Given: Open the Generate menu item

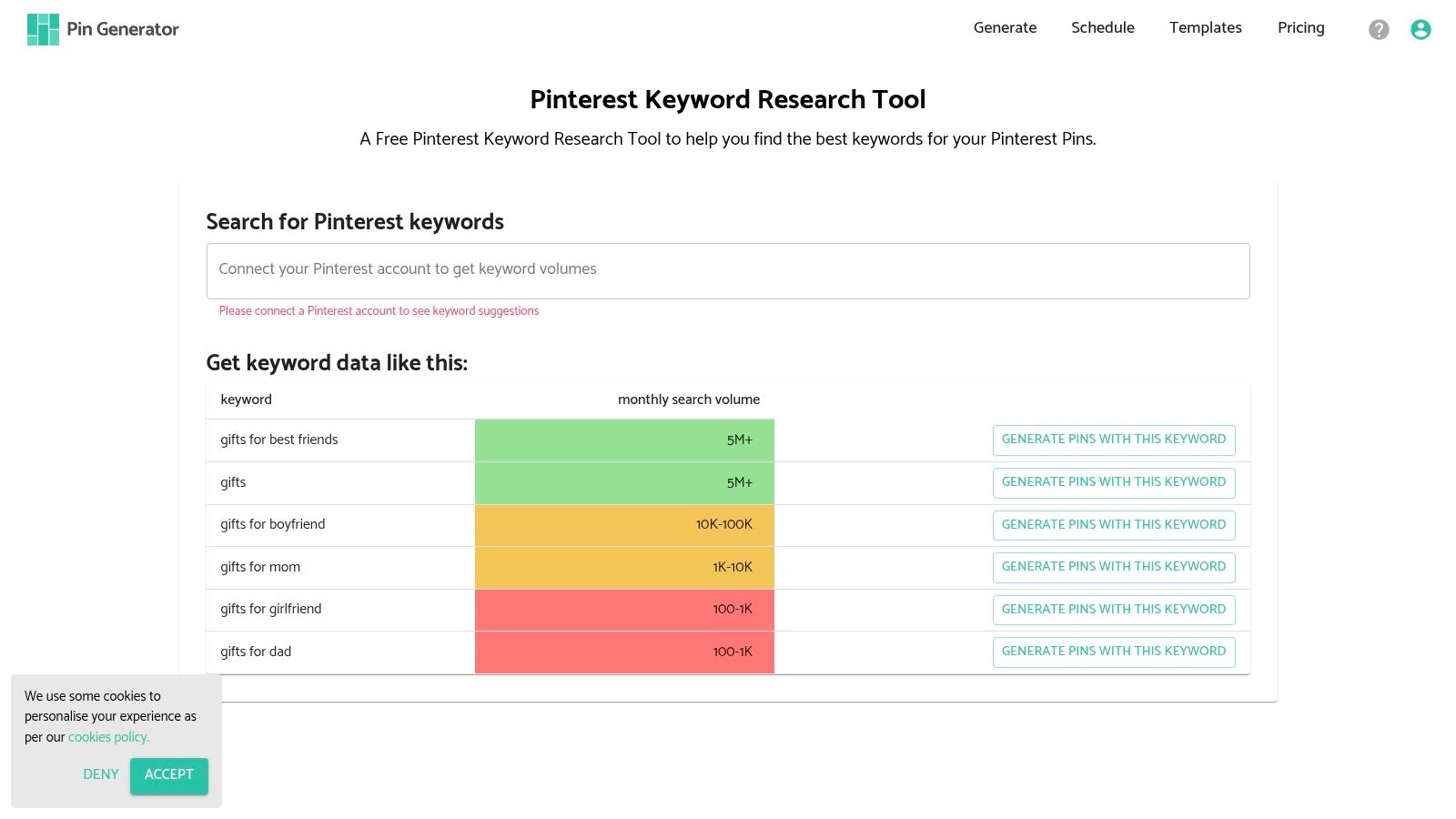Looking at the screenshot, I should [x=1005, y=28].
